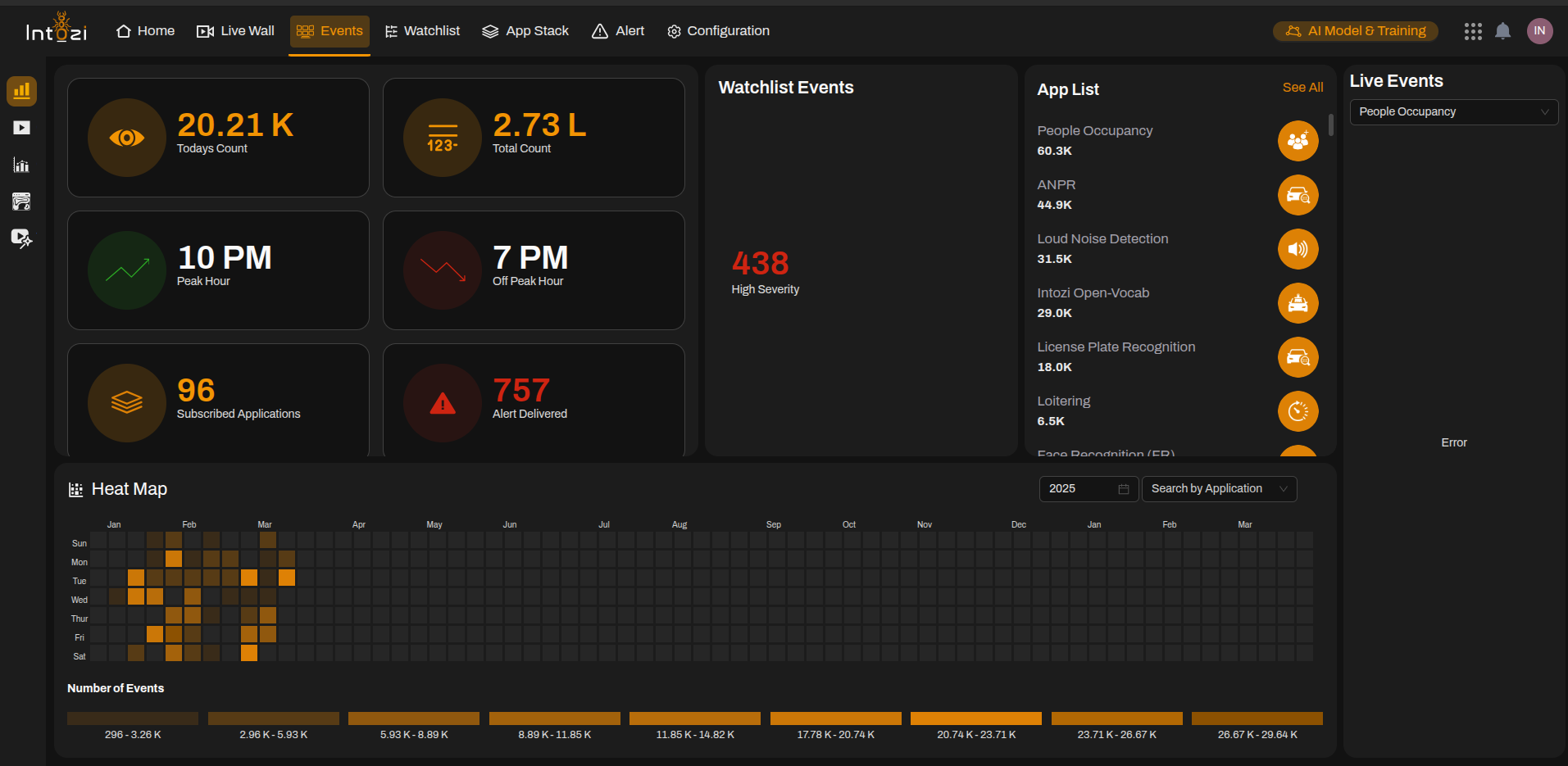The width and height of the screenshot is (1568, 766).
Task: Click the See All link
Action: click(x=1302, y=88)
